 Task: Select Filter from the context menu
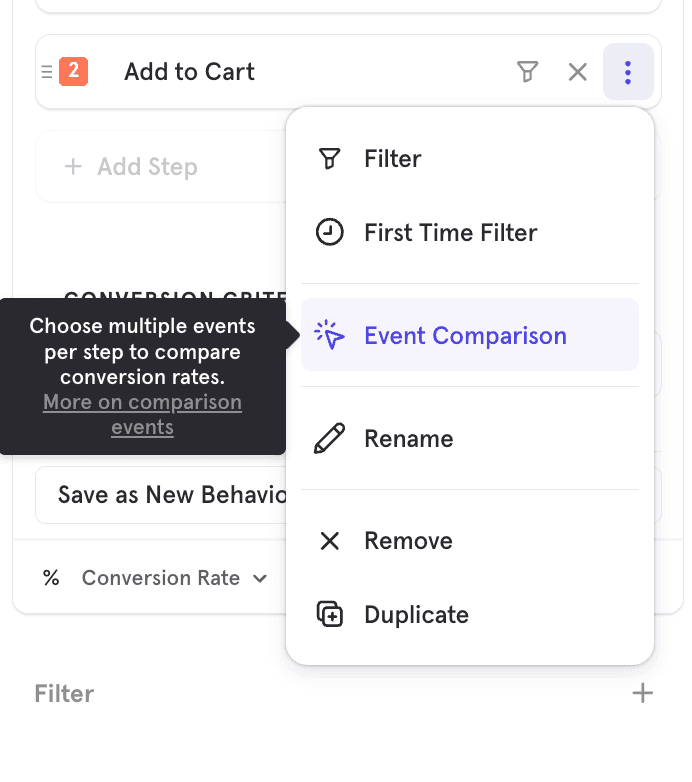[392, 159]
